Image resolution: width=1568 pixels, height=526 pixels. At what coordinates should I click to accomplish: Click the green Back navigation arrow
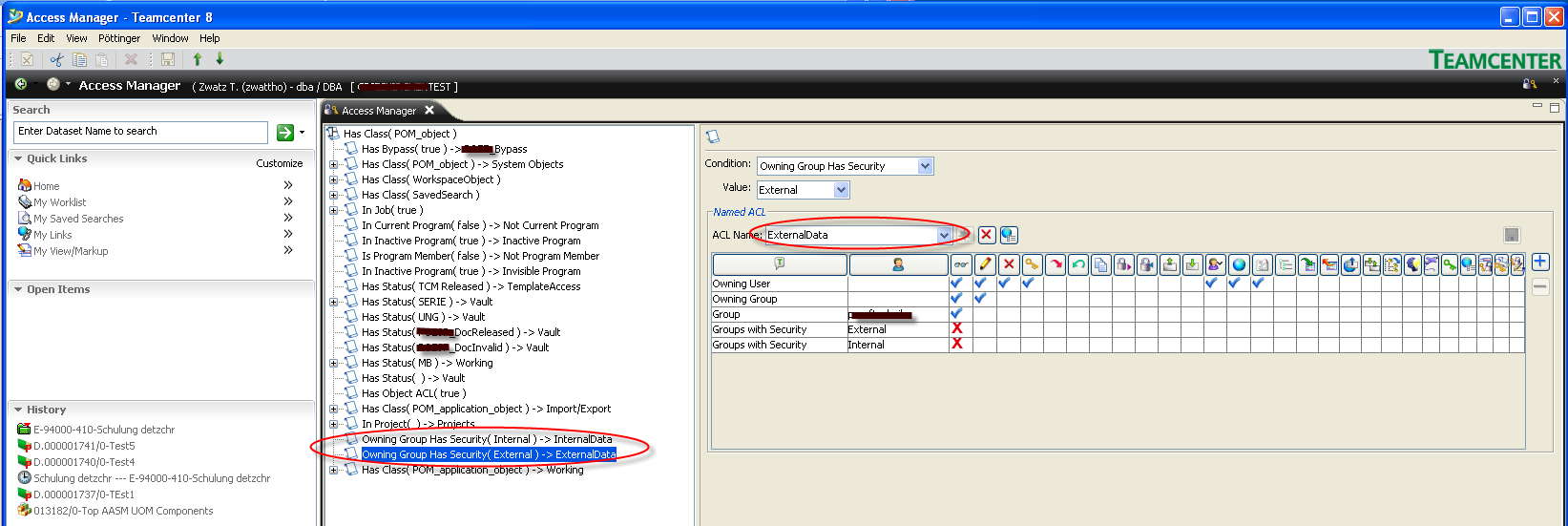(20, 84)
